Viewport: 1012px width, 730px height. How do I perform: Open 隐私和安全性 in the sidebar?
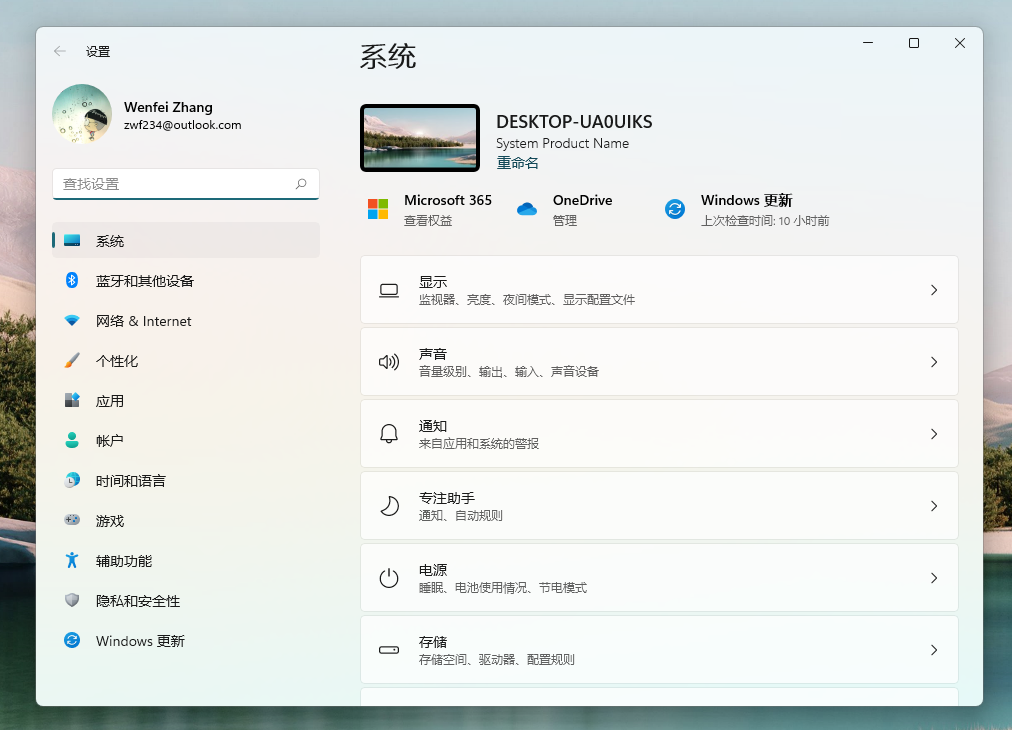pyautogui.click(x=186, y=601)
